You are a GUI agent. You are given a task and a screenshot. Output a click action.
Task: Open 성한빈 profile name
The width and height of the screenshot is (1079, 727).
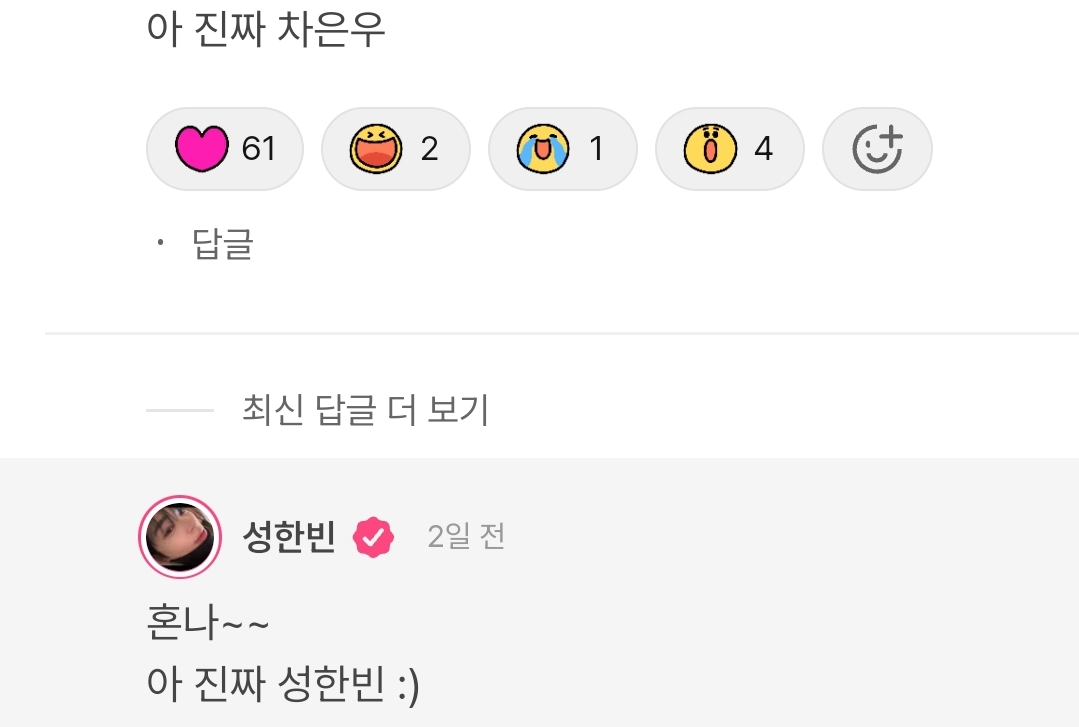pyautogui.click(x=289, y=537)
